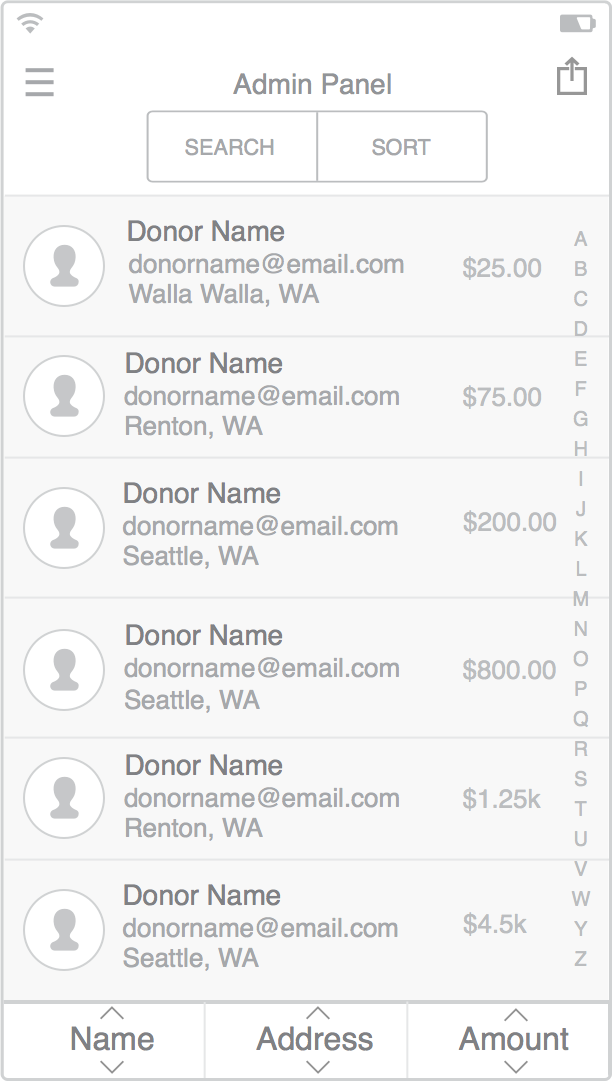Select the SORT tab

click(401, 147)
